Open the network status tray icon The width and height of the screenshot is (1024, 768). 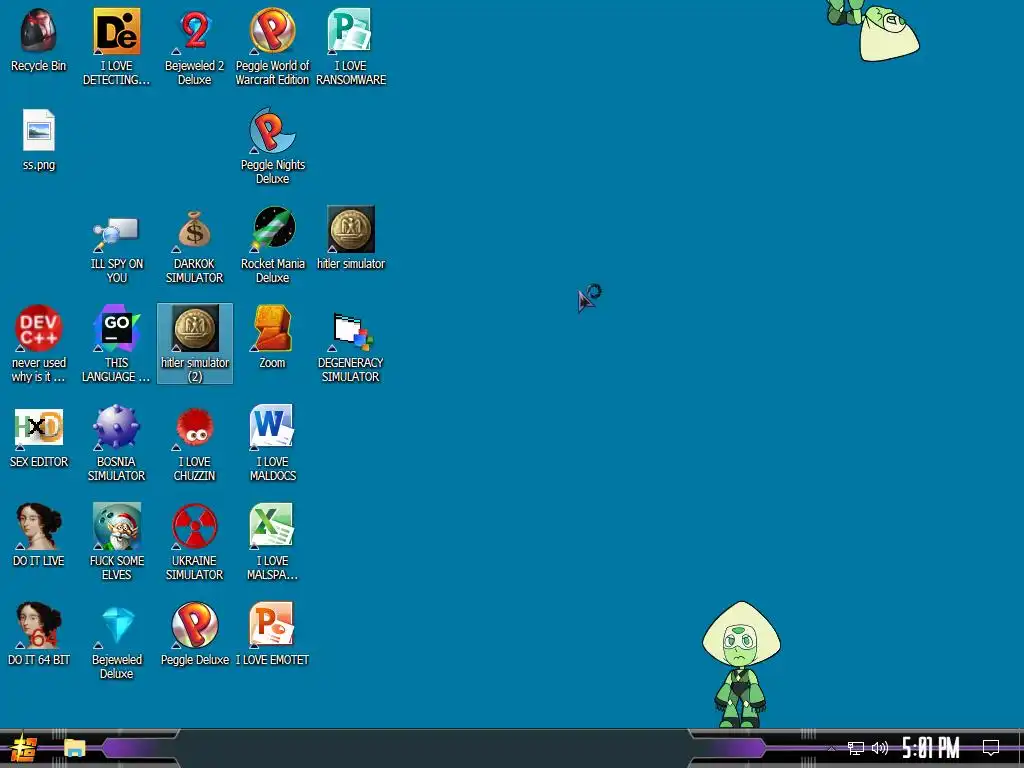[x=856, y=748]
